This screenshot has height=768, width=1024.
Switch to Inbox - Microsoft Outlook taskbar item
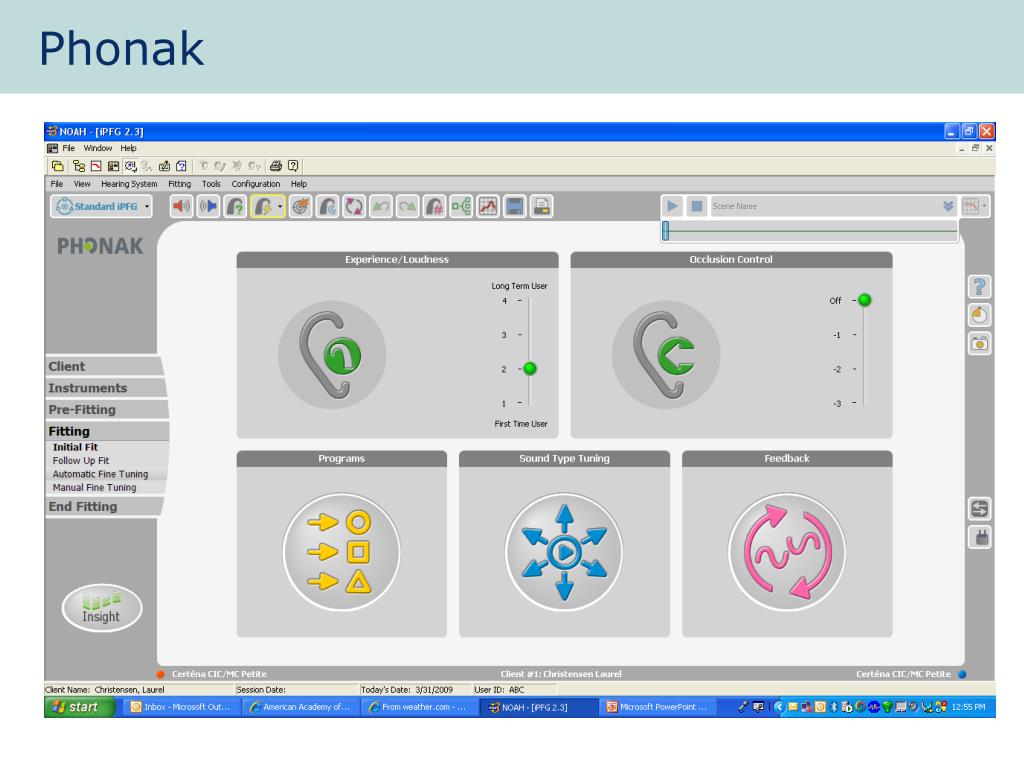180,707
